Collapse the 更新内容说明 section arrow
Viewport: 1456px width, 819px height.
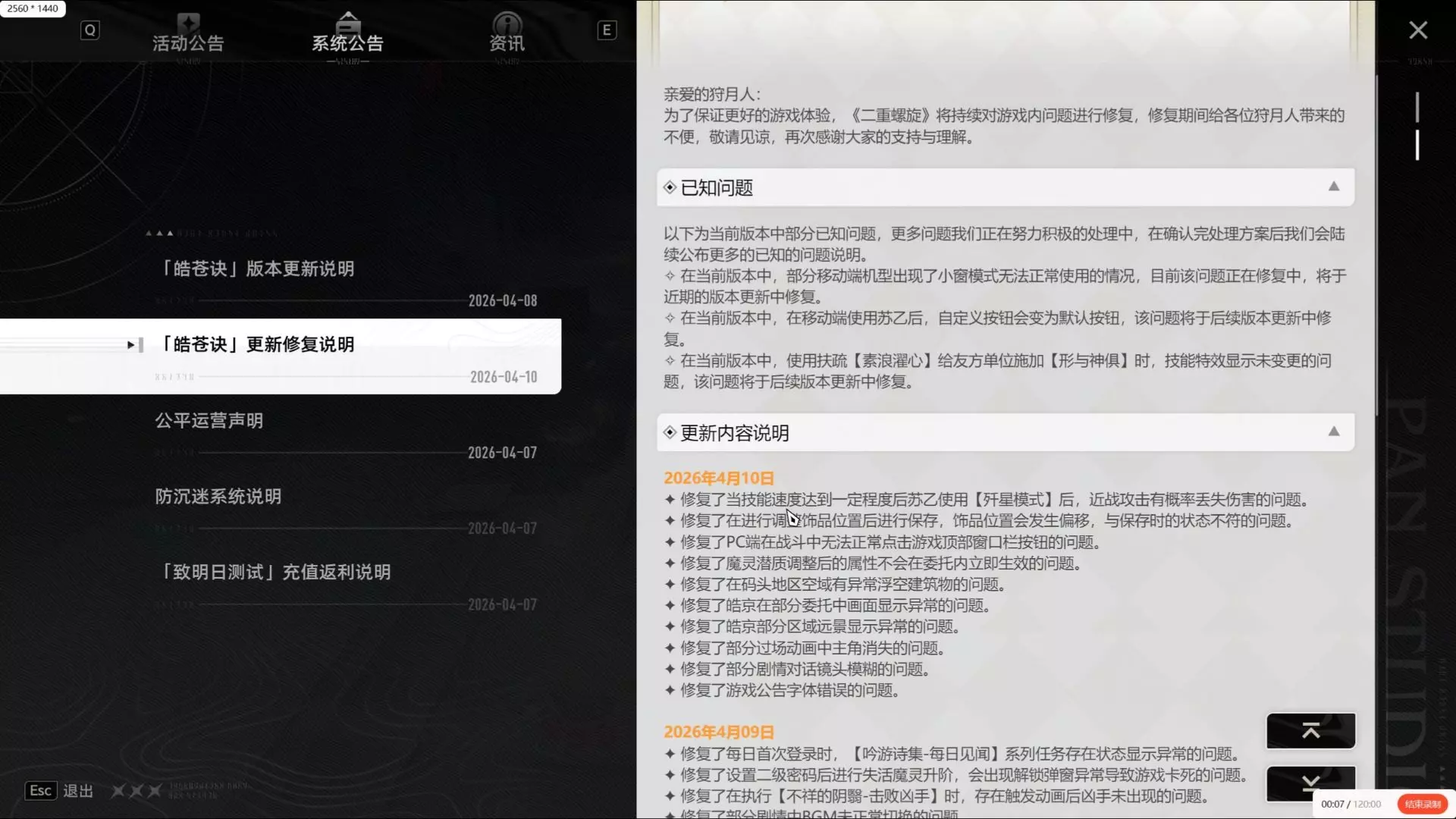pyautogui.click(x=1334, y=431)
